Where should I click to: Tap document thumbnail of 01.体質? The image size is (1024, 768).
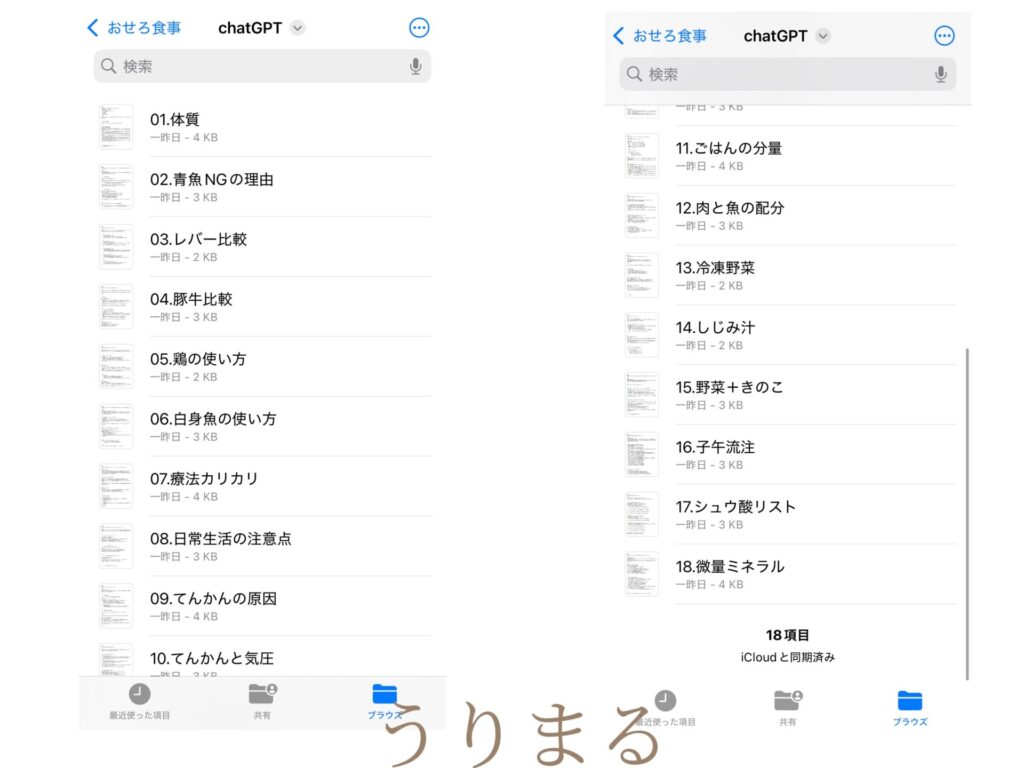click(x=116, y=127)
